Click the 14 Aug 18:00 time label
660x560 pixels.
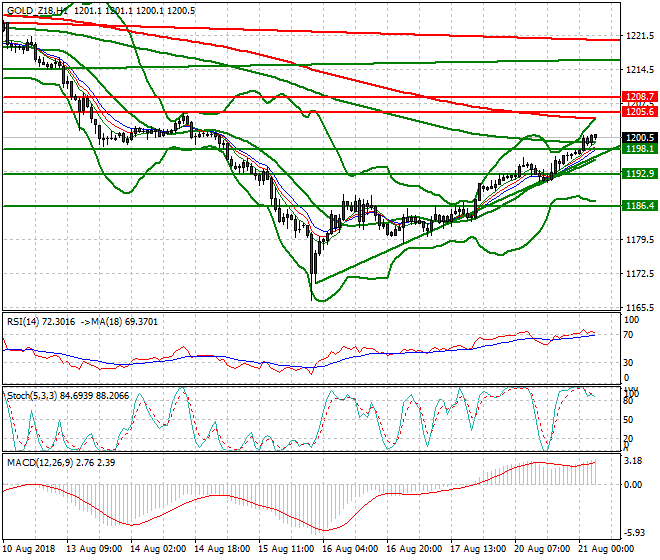(222, 549)
